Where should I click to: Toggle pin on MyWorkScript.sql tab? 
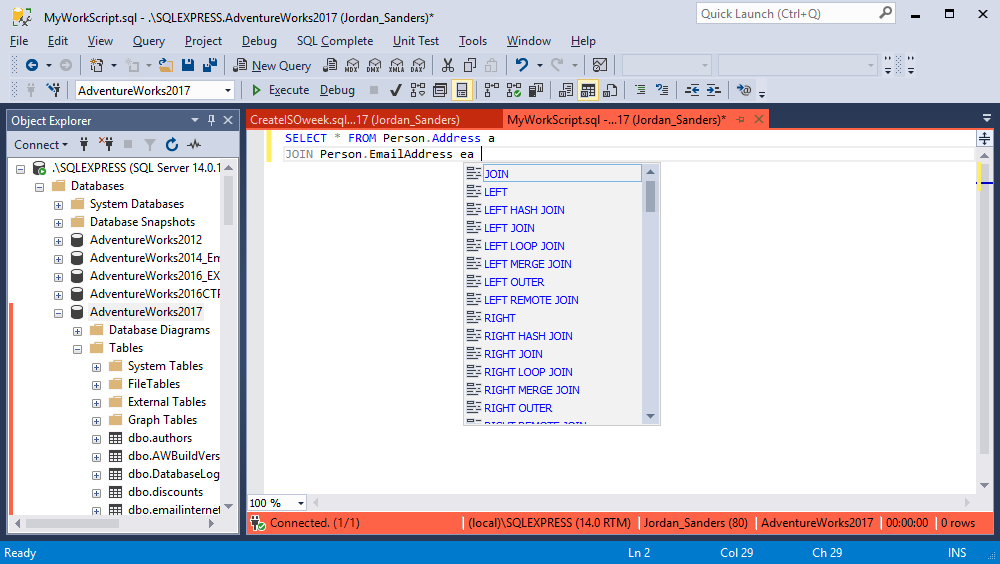740,119
